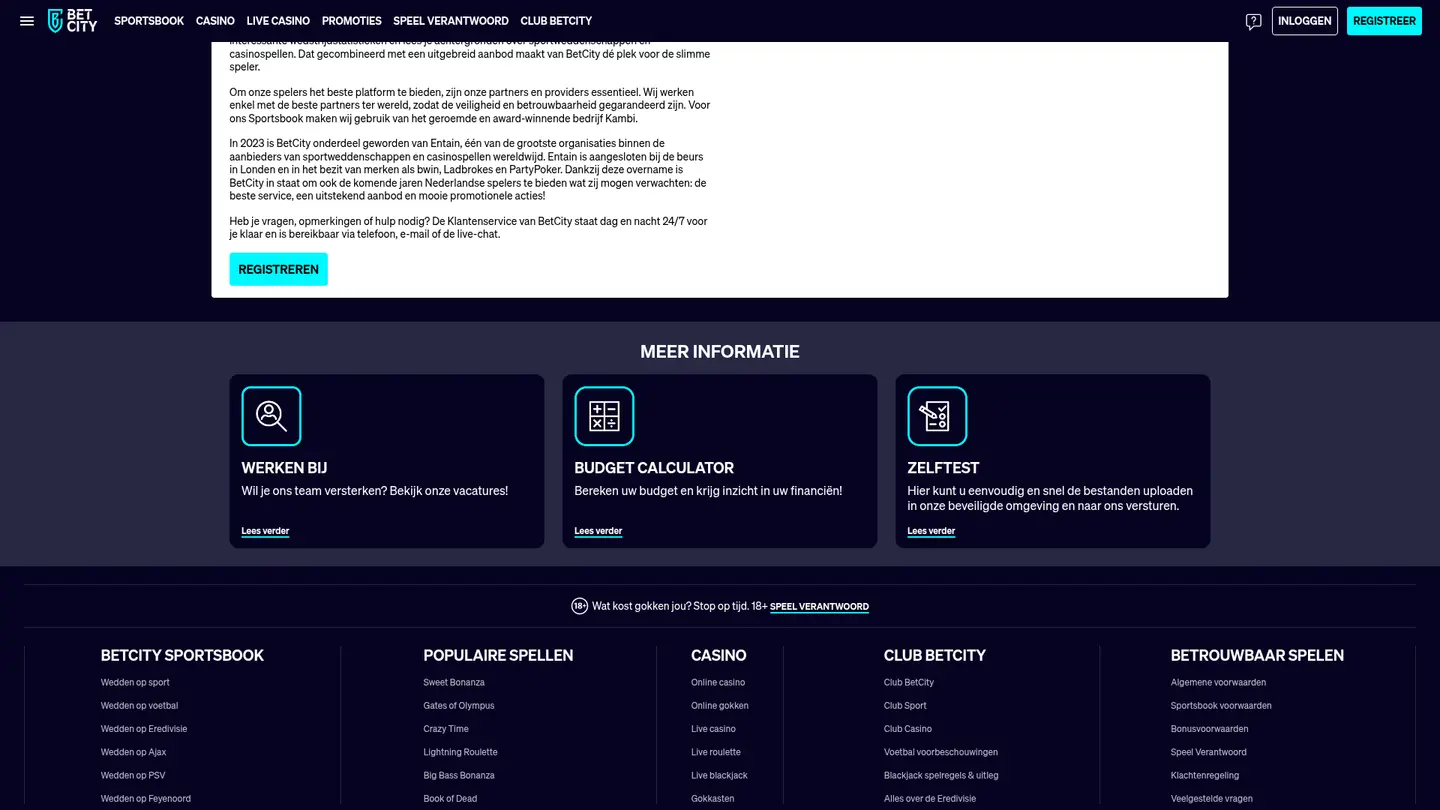Screen dimensions: 1440x810
Task: Open the Club BetCity footer link
Action: 909,682
